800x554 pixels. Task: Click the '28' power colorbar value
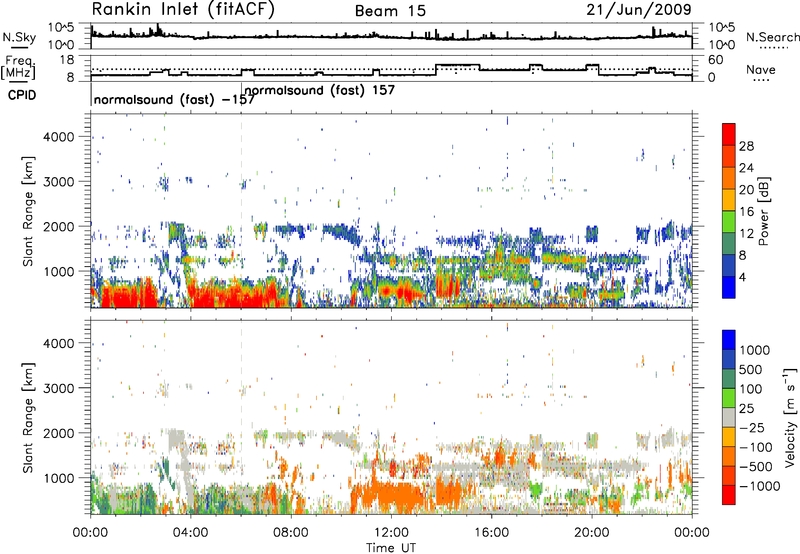[x=746, y=146]
